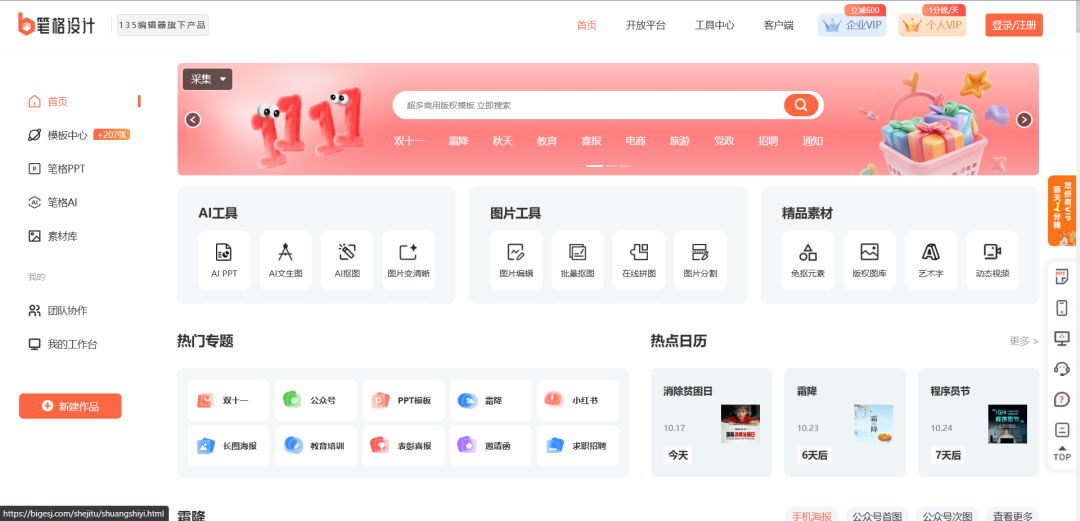
Task: Open the AI PPT tool icon
Action: click(224, 258)
